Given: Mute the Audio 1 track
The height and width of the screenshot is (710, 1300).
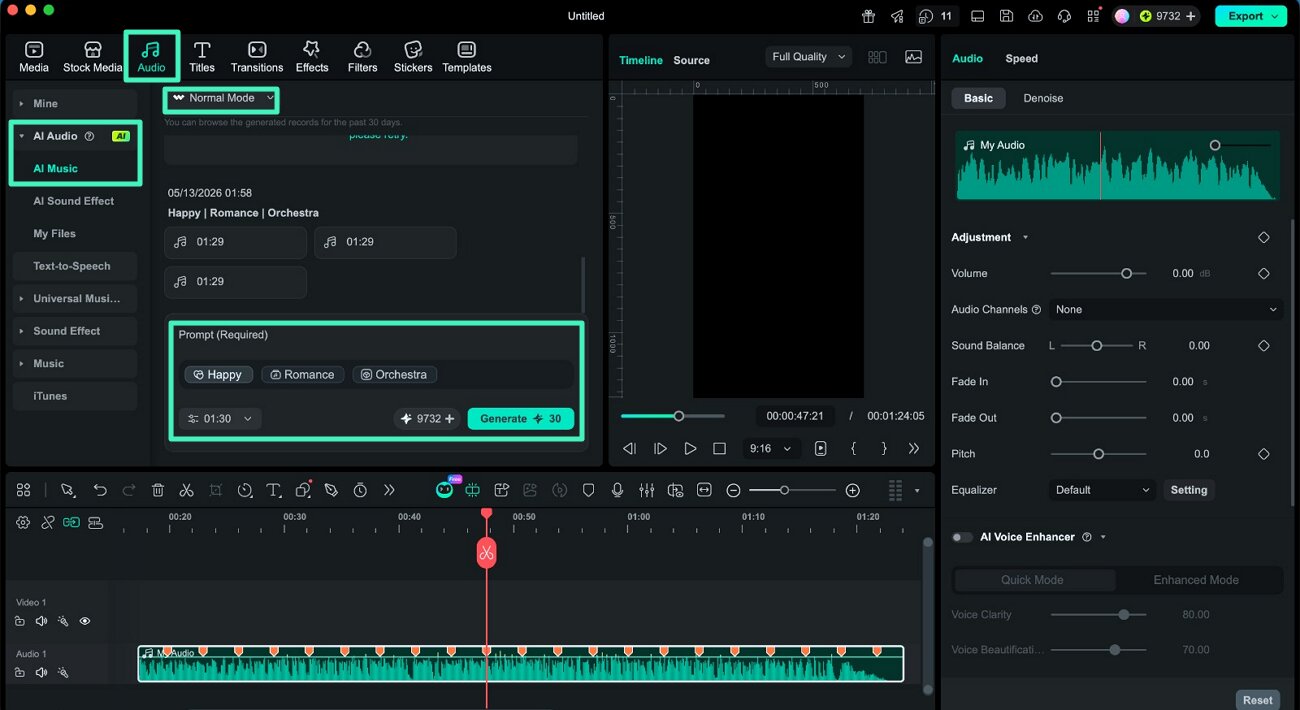Looking at the screenshot, I should tap(41, 672).
